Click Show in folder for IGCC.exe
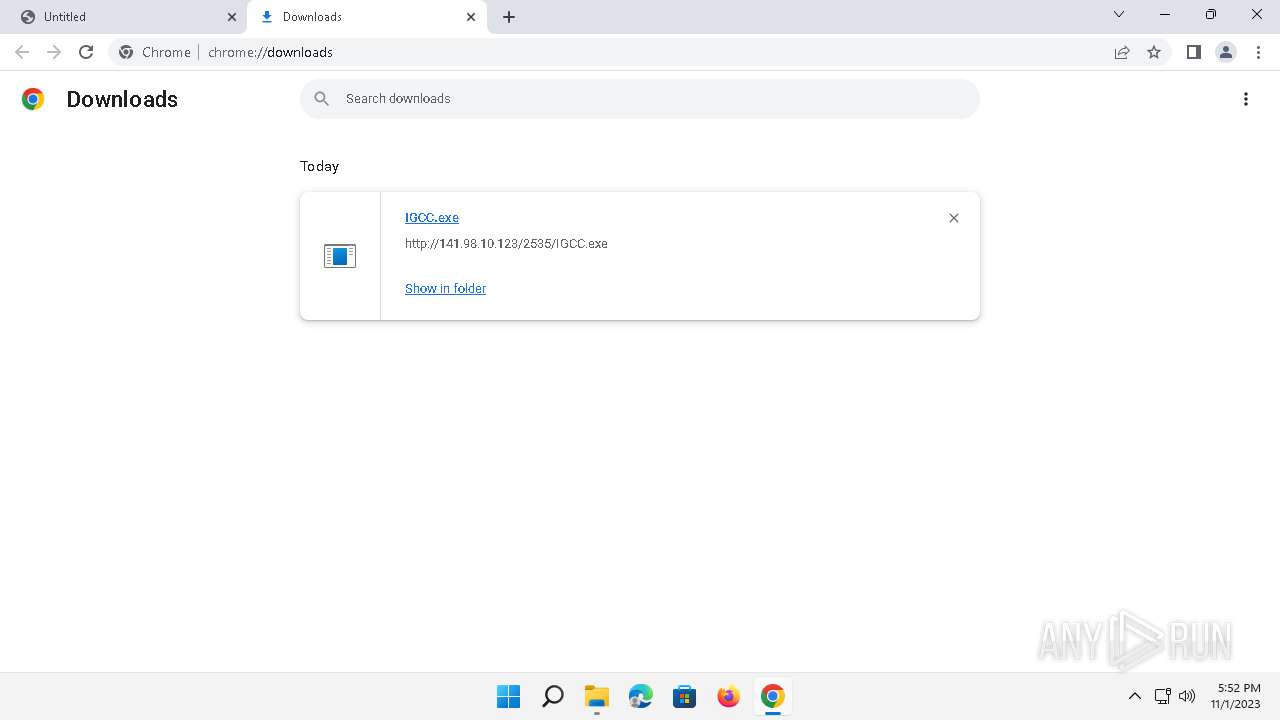This screenshot has height=720, width=1280. tap(445, 288)
